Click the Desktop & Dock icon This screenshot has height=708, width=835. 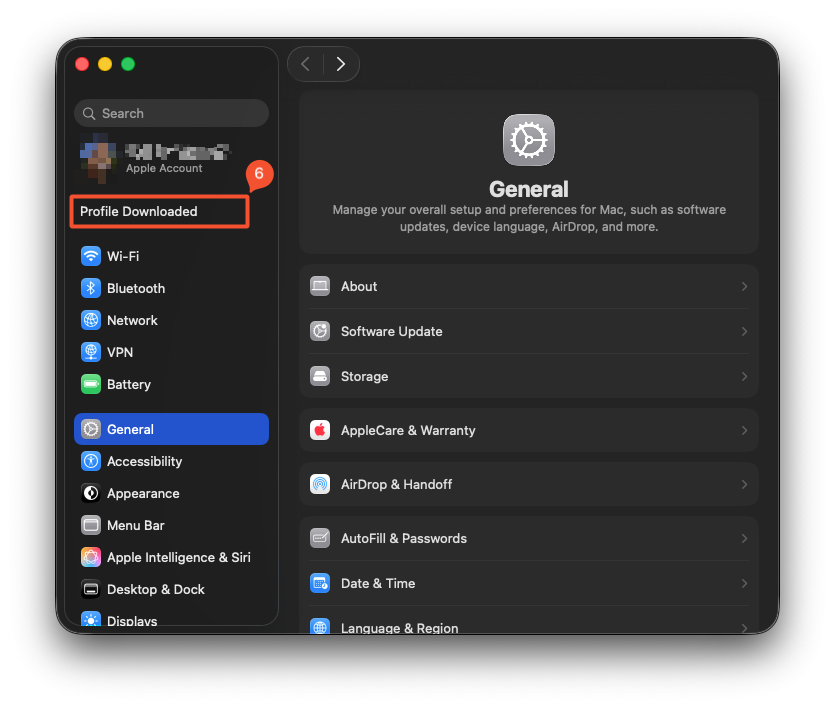coord(91,589)
